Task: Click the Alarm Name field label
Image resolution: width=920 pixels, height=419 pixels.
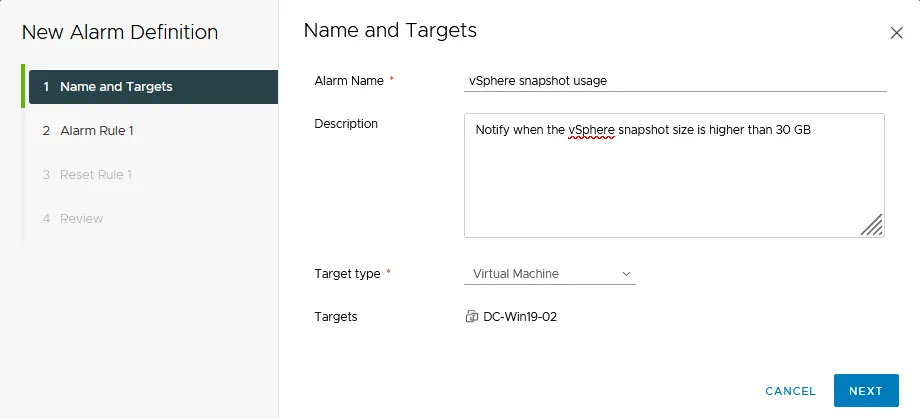Action: 349,81
